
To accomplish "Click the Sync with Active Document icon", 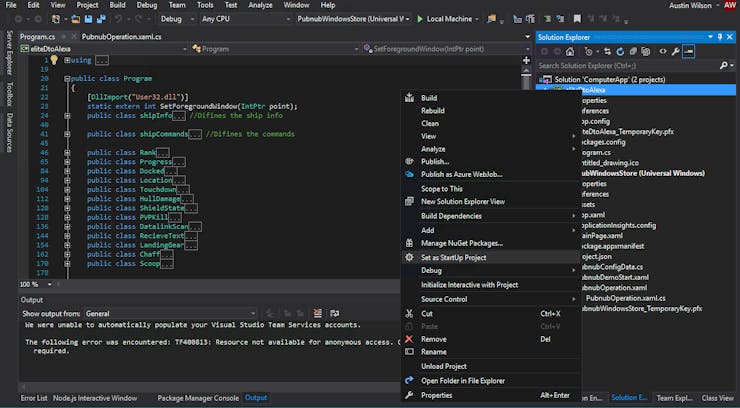I will point(607,51).
